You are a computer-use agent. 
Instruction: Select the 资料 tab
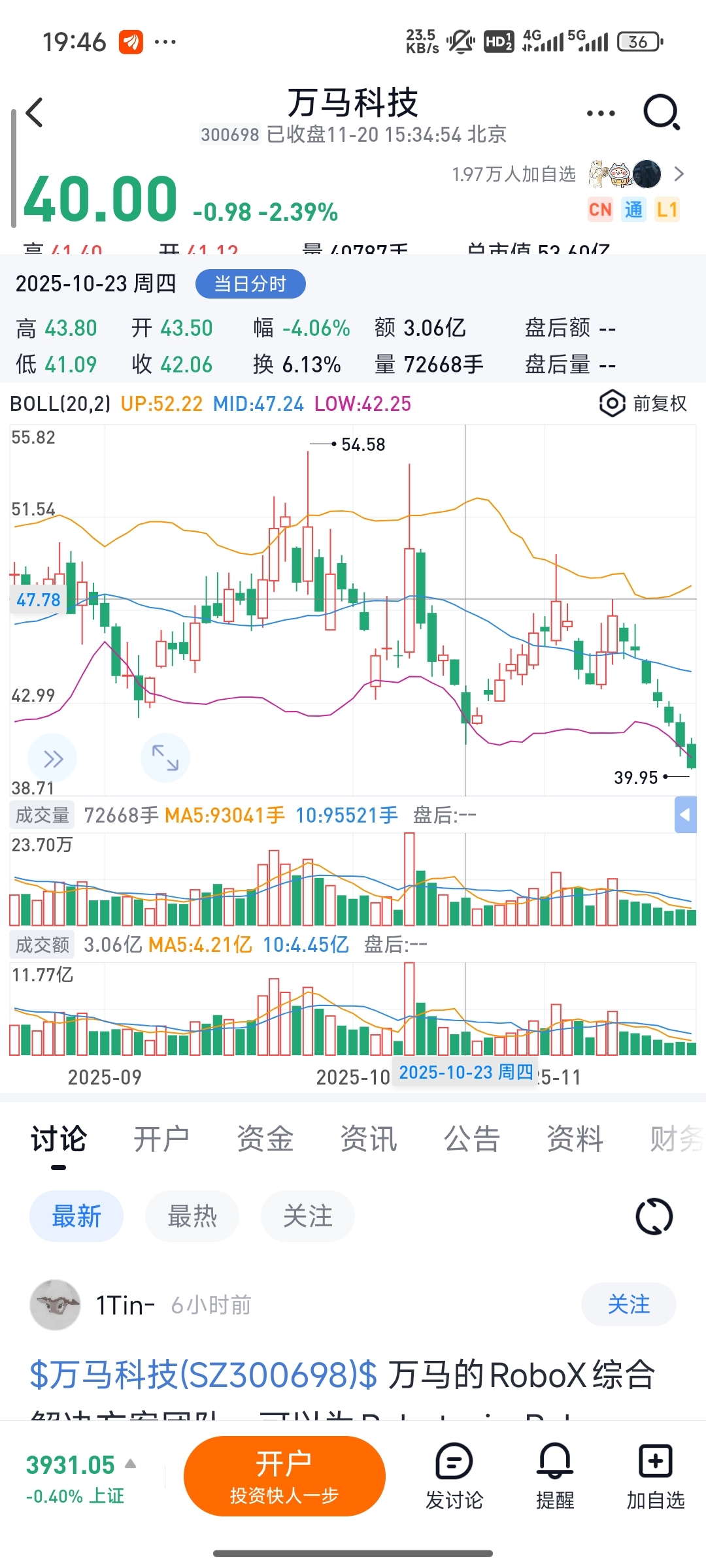[x=575, y=1140]
